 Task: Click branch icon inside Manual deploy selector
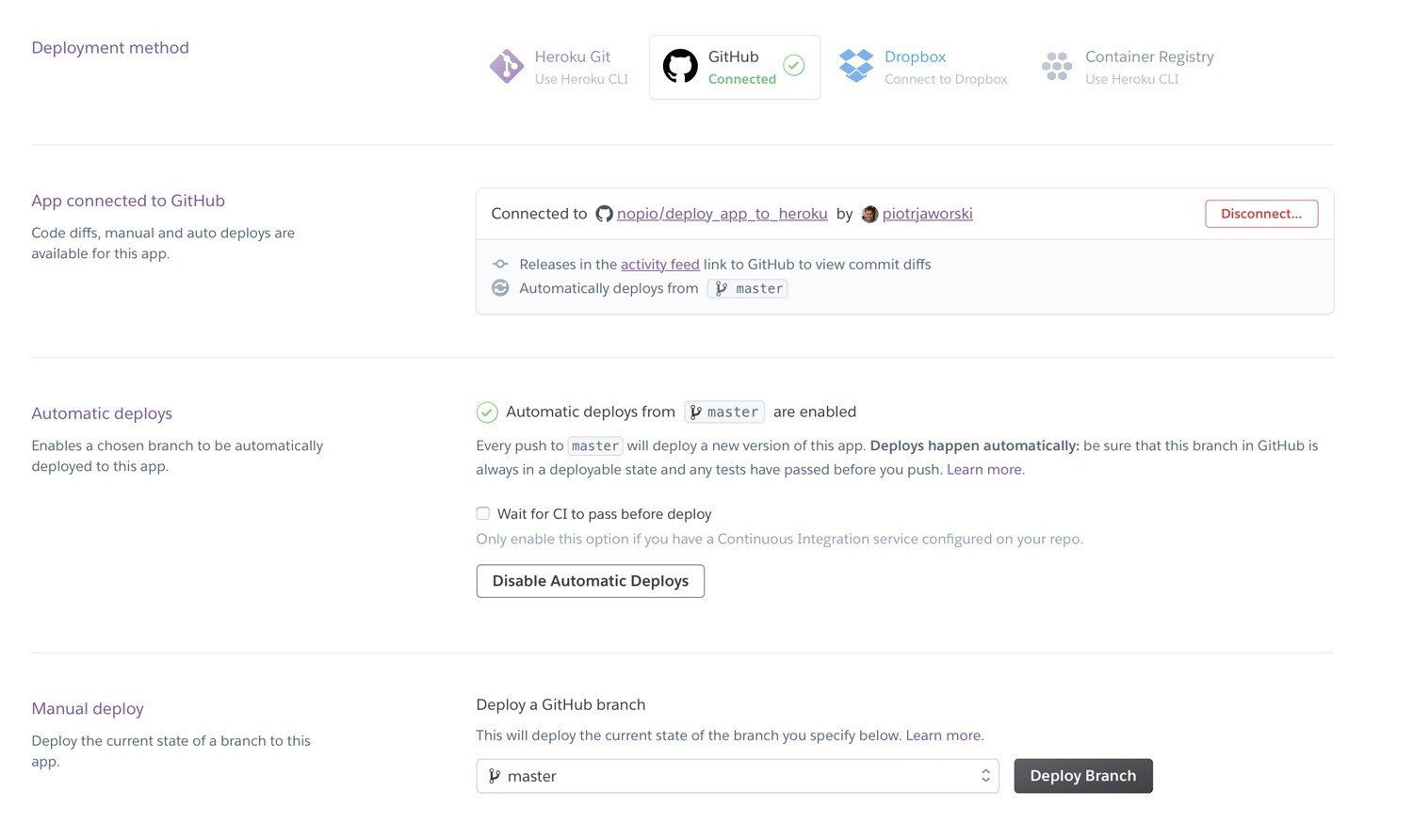coord(495,776)
